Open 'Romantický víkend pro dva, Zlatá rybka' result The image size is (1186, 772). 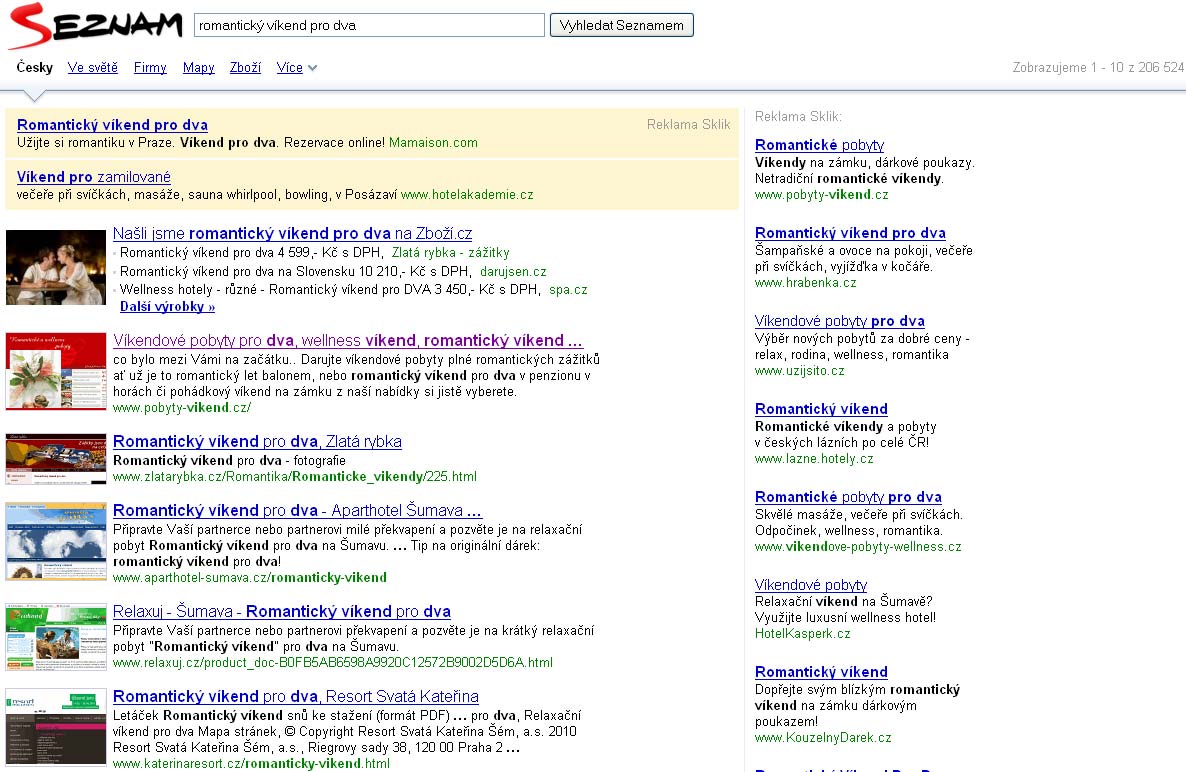tap(257, 442)
